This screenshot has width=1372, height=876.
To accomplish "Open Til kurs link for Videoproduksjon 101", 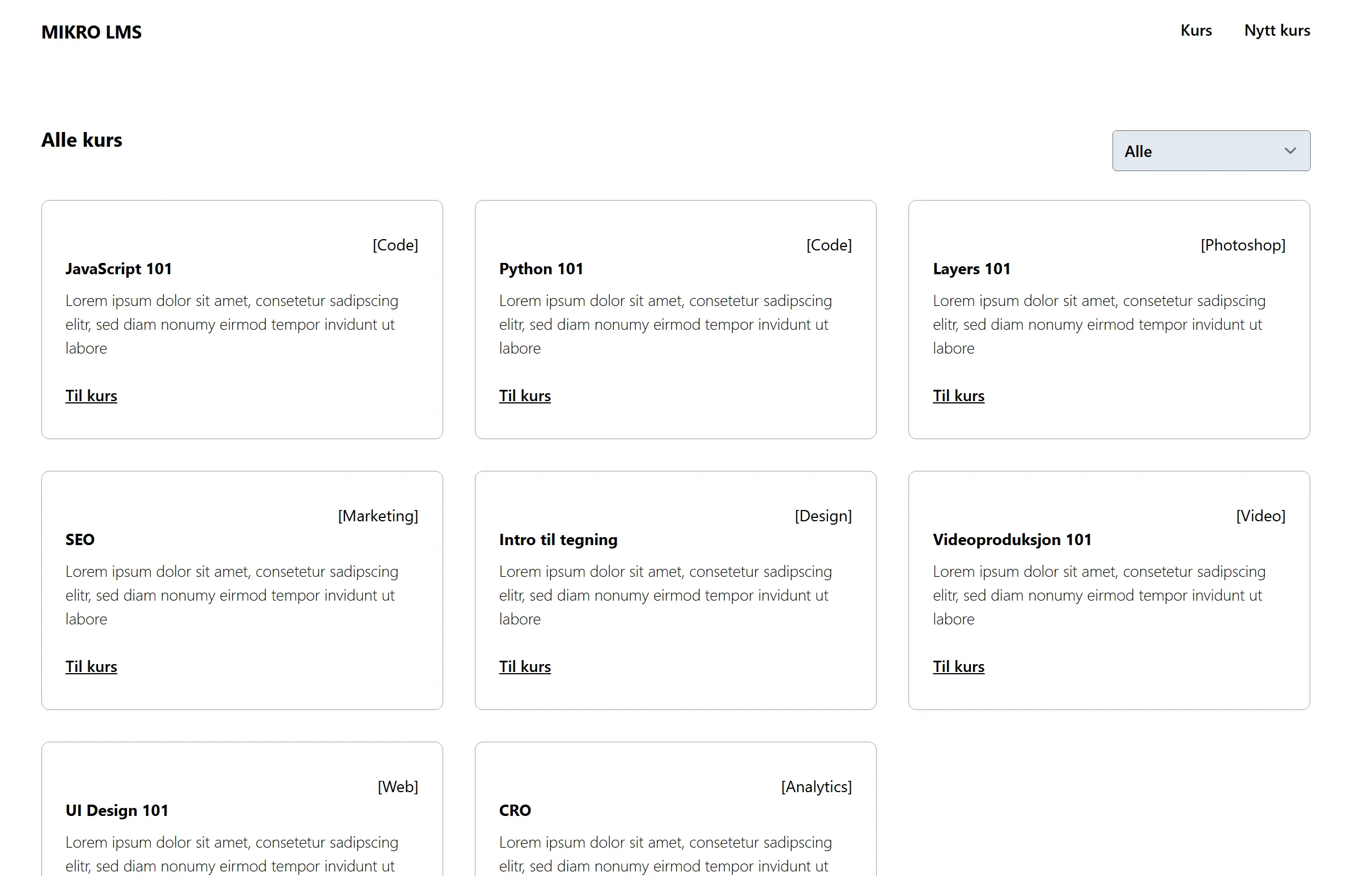I will 958,666.
